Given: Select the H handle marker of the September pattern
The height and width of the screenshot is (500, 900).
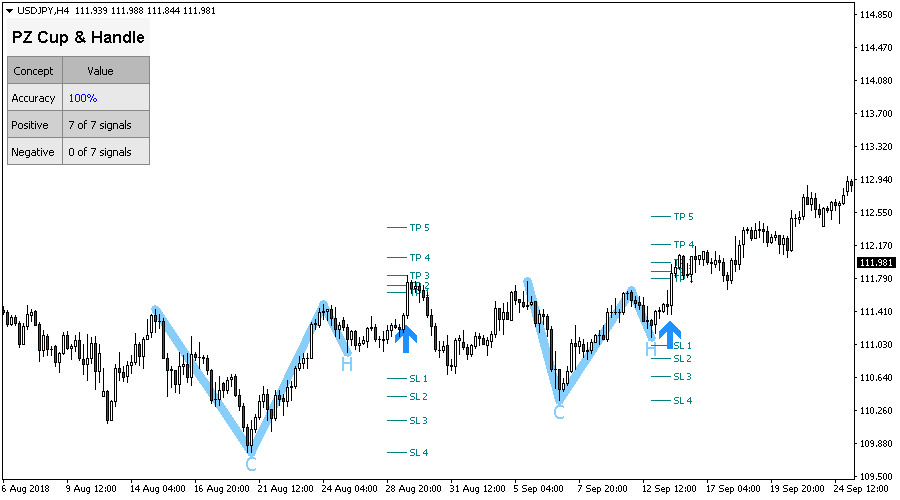Looking at the screenshot, I should click(x=650, y=349).
